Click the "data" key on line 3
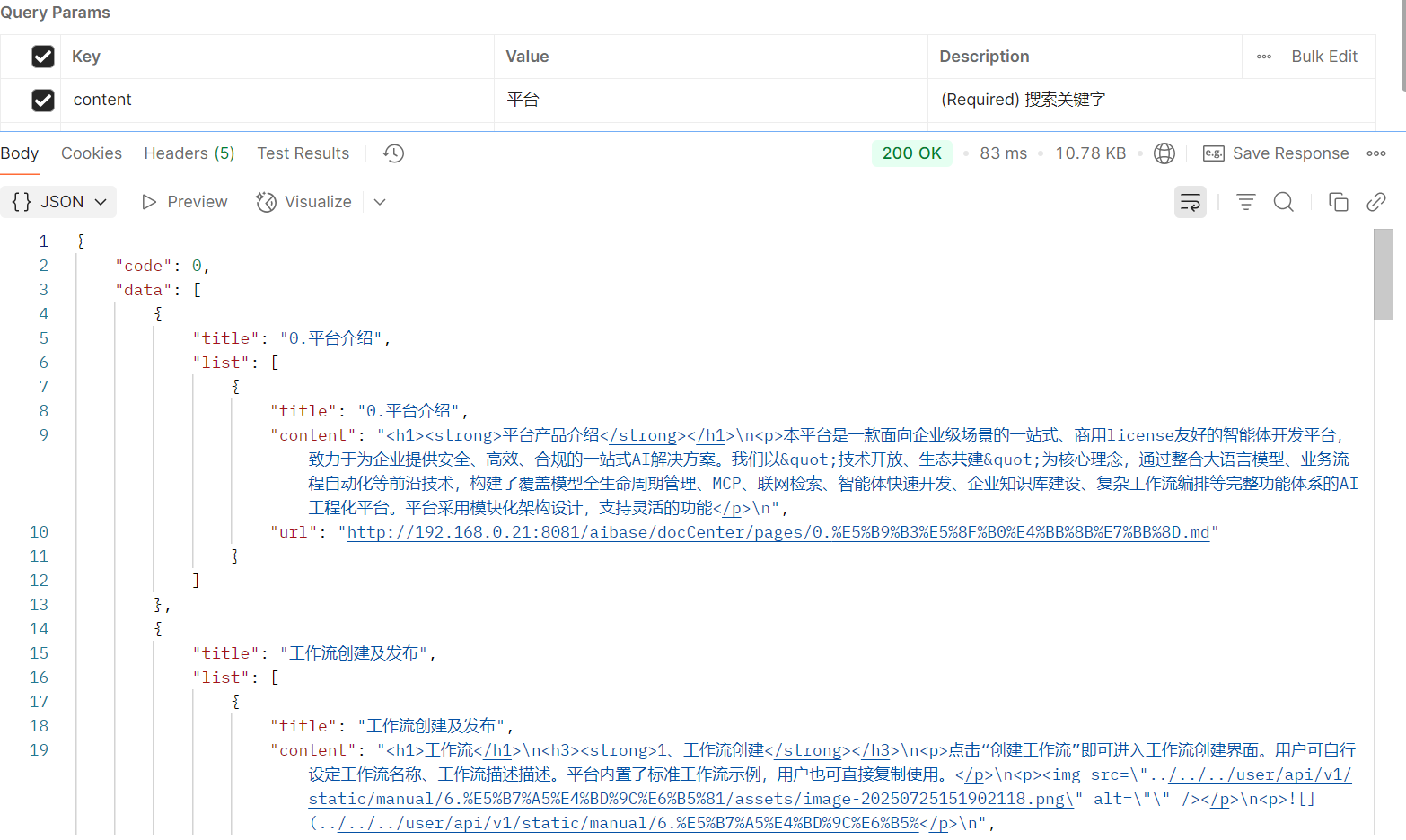Viewport: 1406px width, 840px height. pyautogui.click(x=144, y=290)
